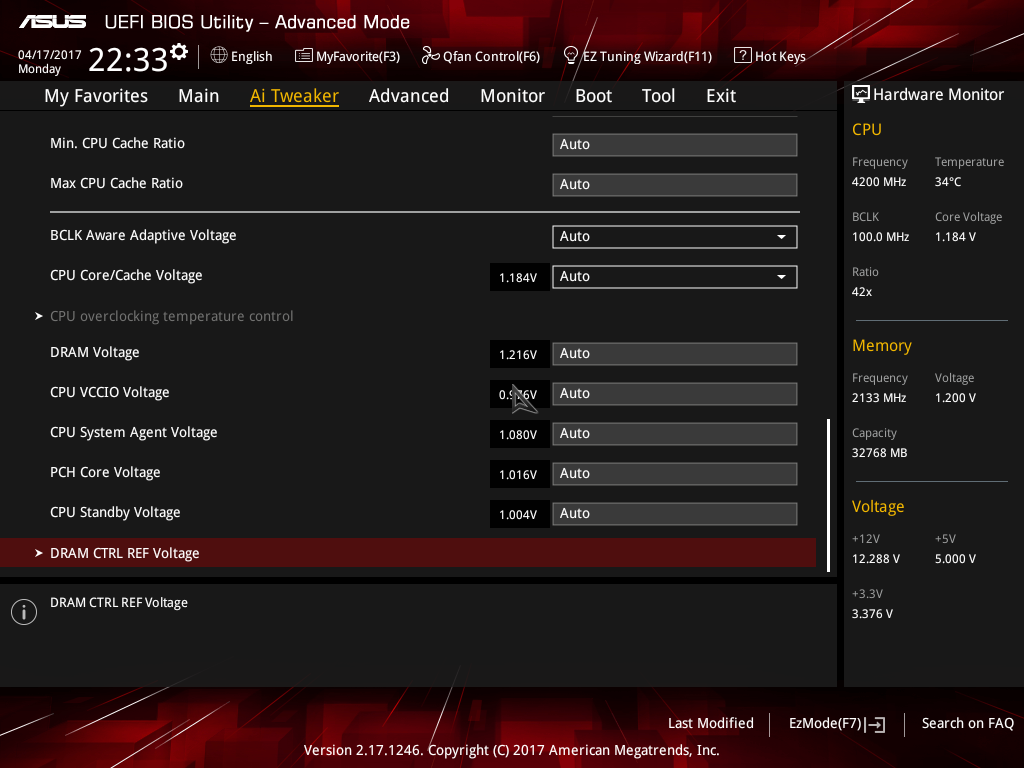The width and height of the screenshot is (1024, 768).
Task: Click the settings gear beside the clock
Action: 179,52
